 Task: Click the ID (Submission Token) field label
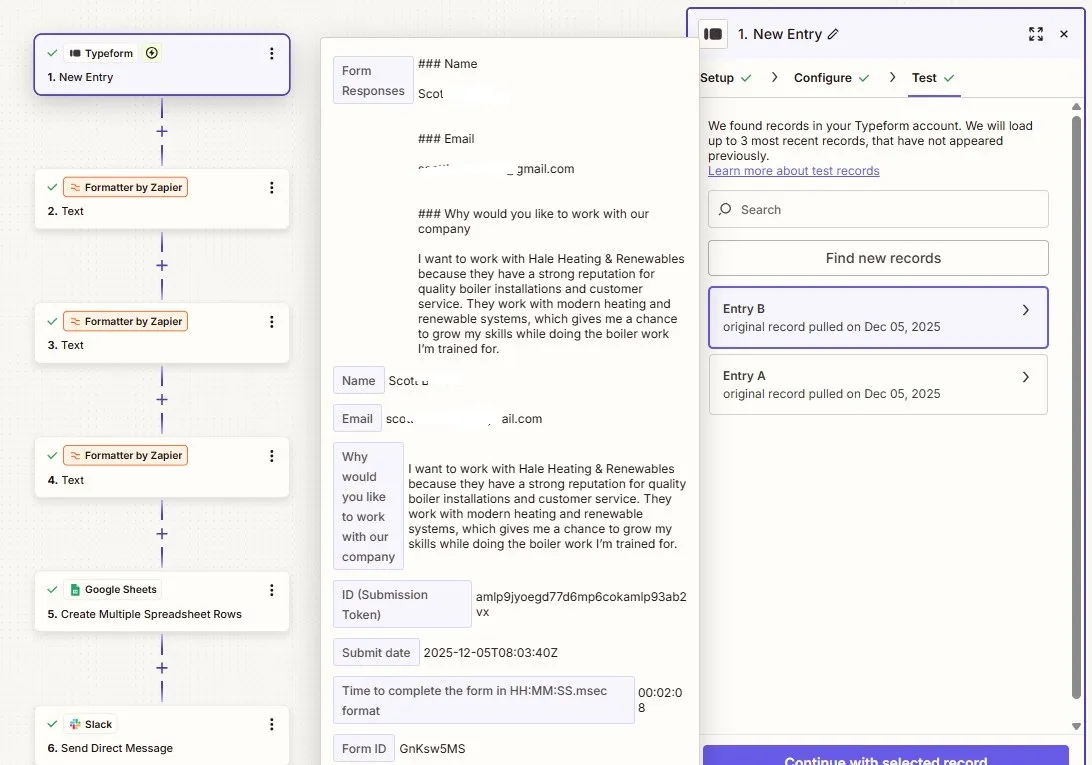tap(402, 604)
